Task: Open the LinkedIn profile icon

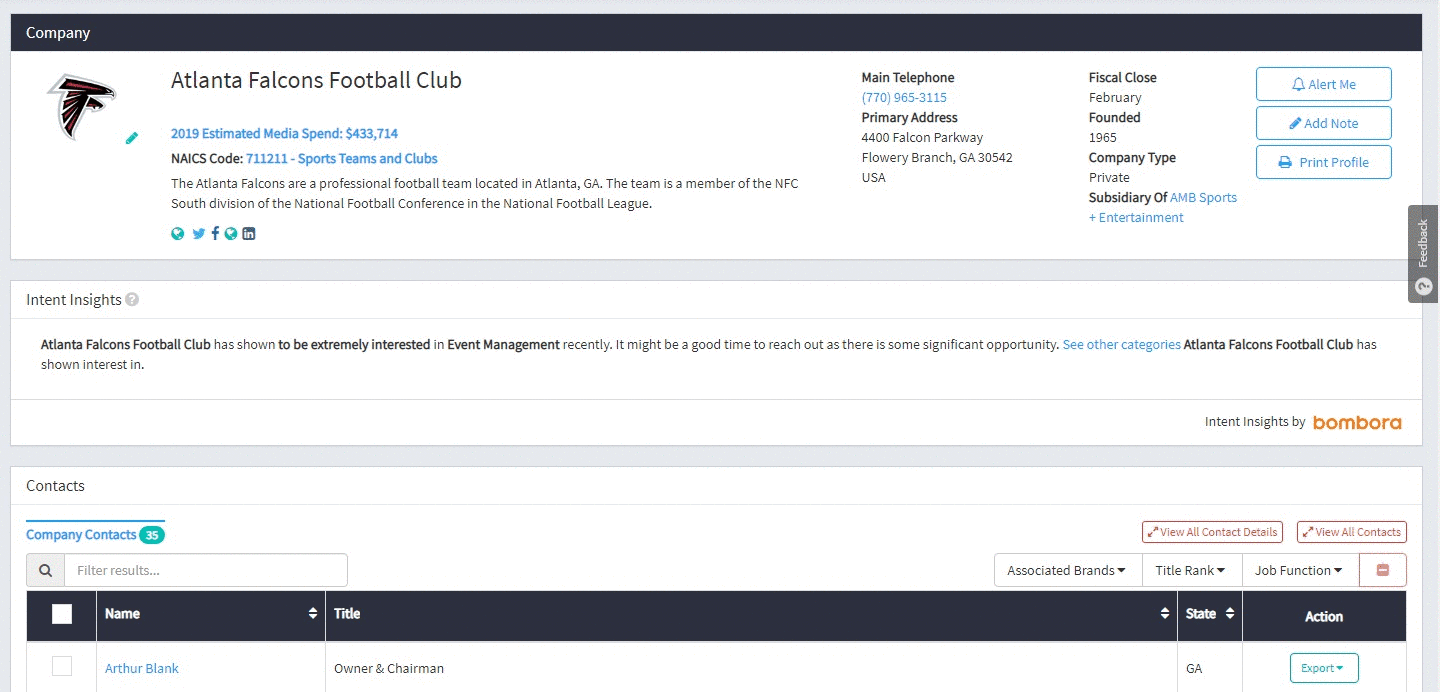Action: tap(249, 234)
